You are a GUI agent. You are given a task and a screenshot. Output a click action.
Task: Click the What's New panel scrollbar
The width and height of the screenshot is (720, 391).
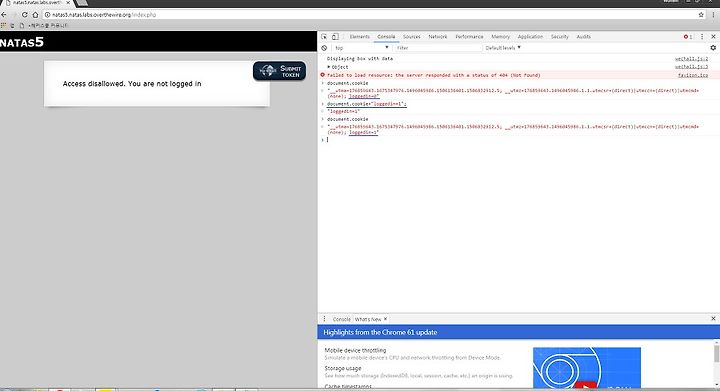point(716,353)
